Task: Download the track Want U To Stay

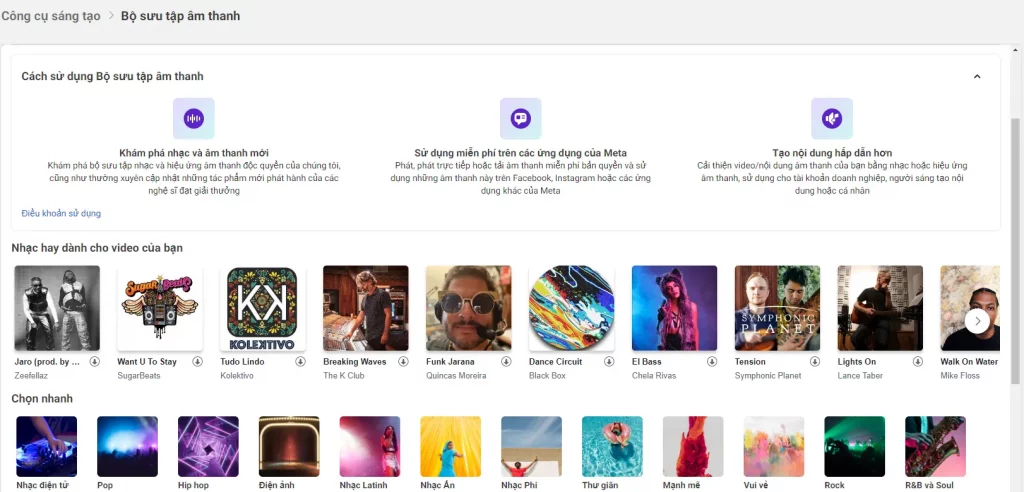Action: 198,361
